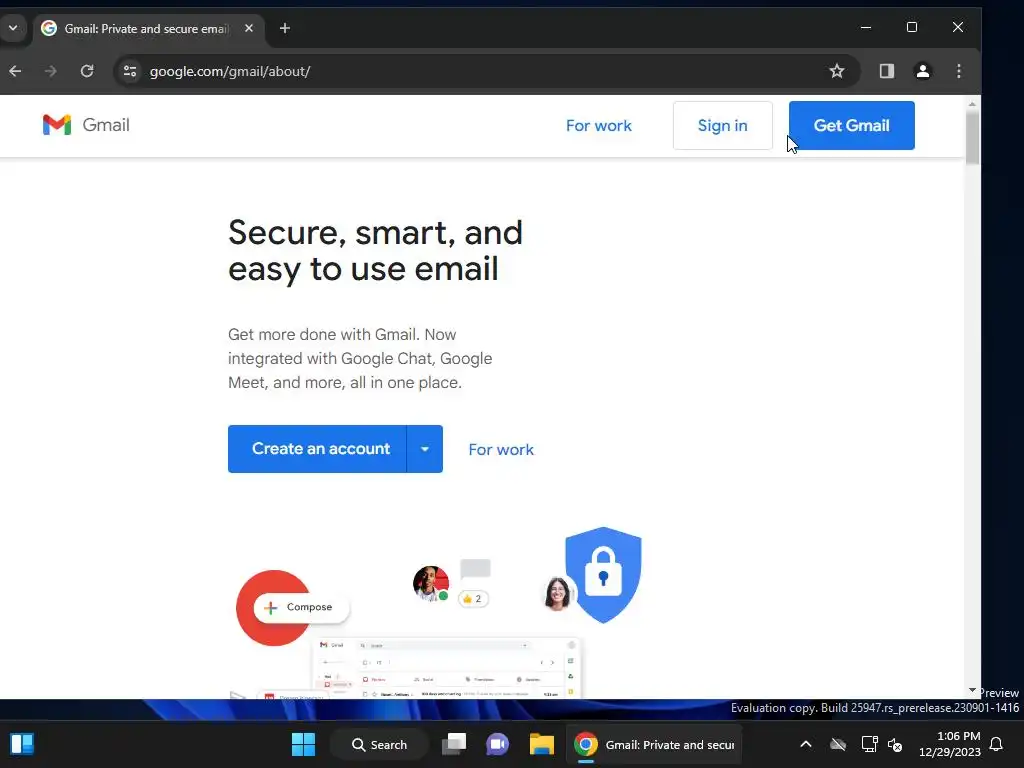Screen dimensions: 1024x768
Task: Click the muted volume tray icon
Action: coord(895,744)
